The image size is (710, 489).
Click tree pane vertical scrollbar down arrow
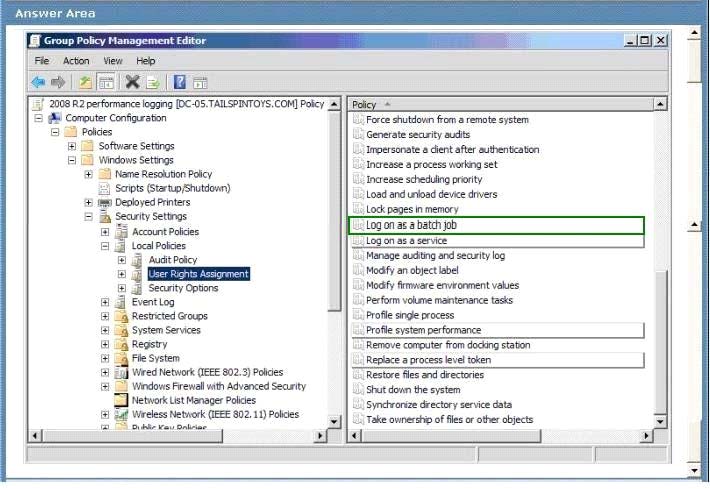click(334, 422)
